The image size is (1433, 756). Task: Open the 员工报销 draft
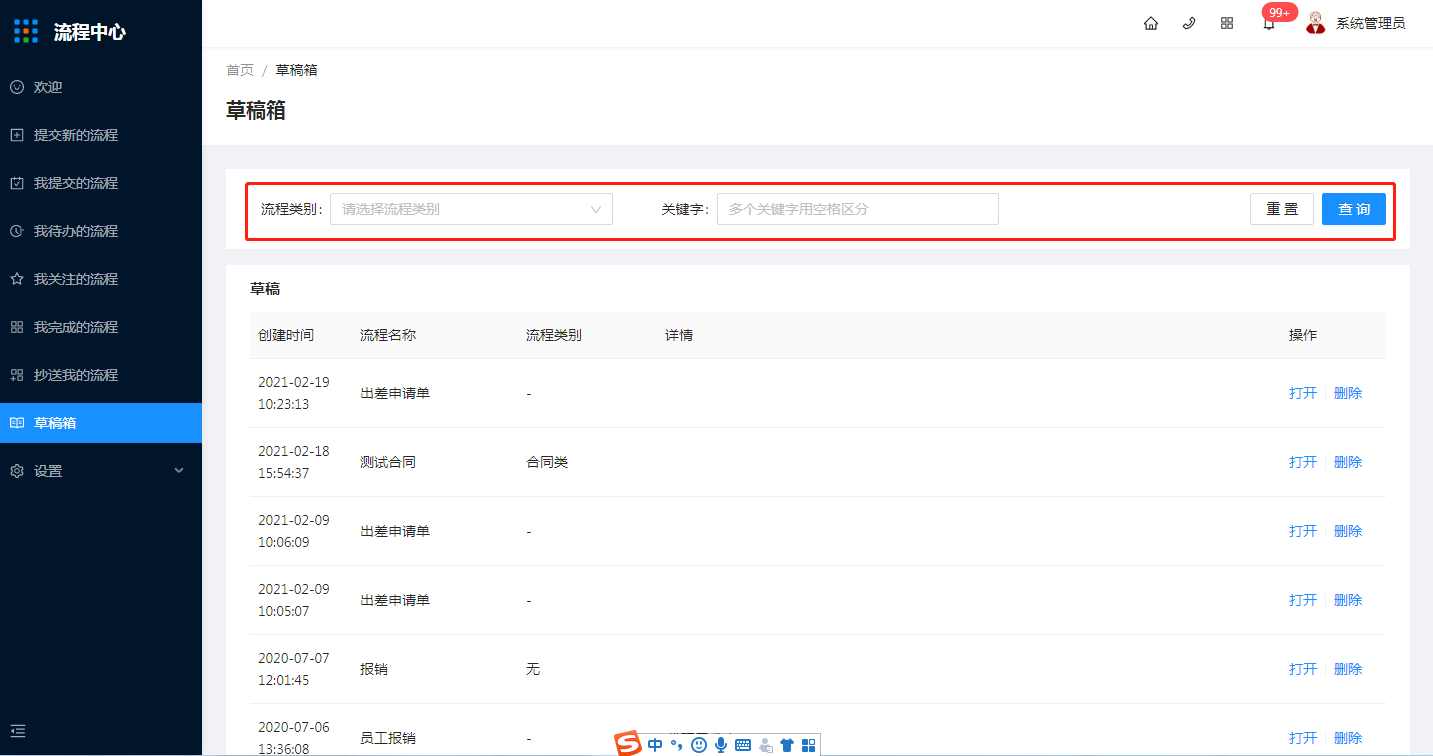pos(1303,738)
